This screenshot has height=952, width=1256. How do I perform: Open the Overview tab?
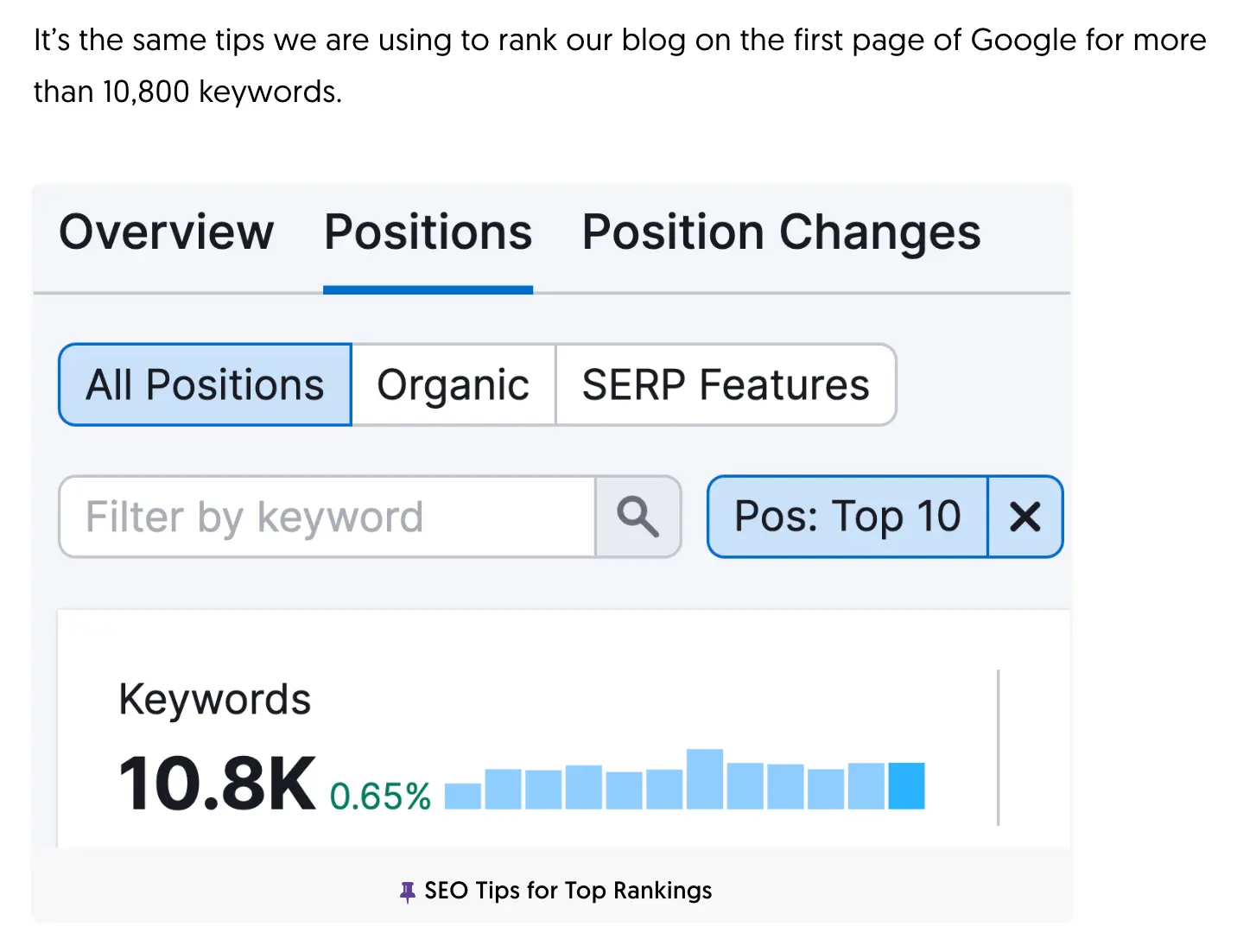pos(166,232)
